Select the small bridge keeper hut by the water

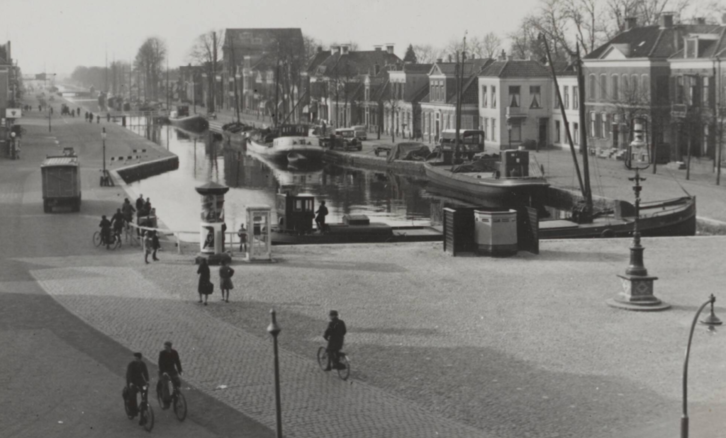coord(298,212)
